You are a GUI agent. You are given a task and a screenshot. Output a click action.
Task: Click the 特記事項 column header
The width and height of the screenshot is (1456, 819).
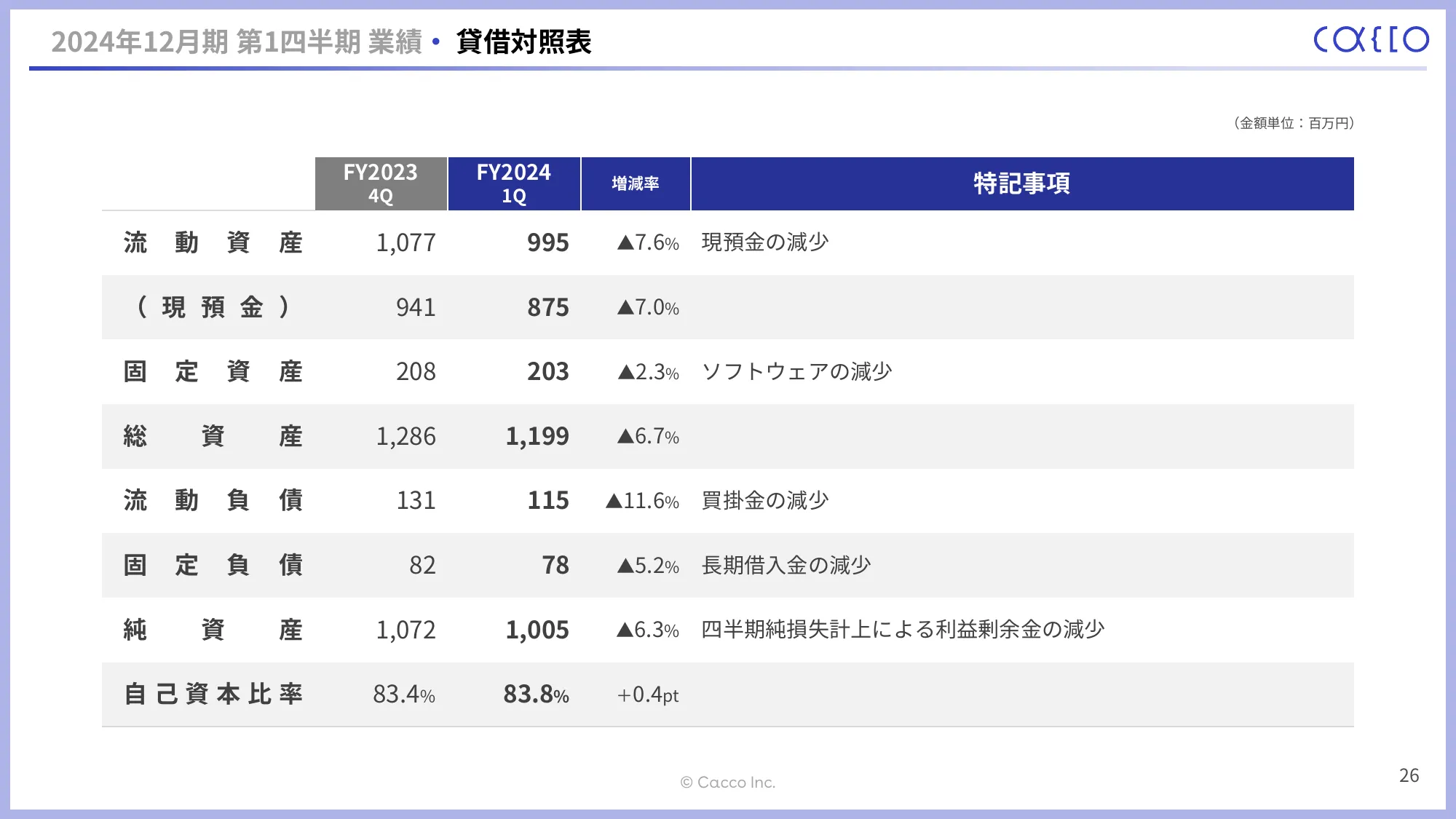click(1022, 183)
